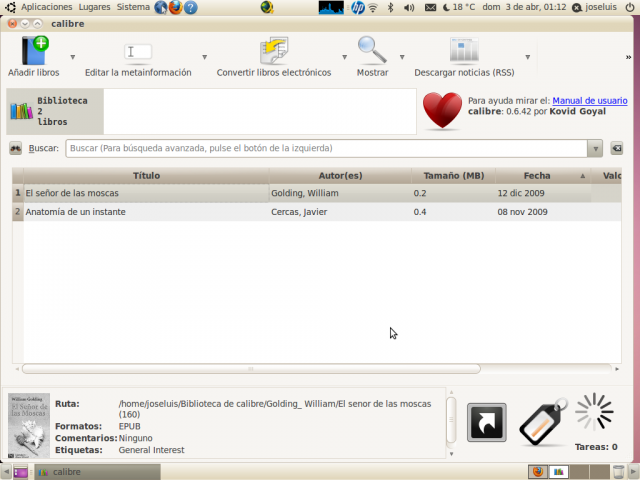Expand Editar la metainformación dropdown arrow
The height and width of the screenshot is (480, 640).
click(x=204, y=57)
